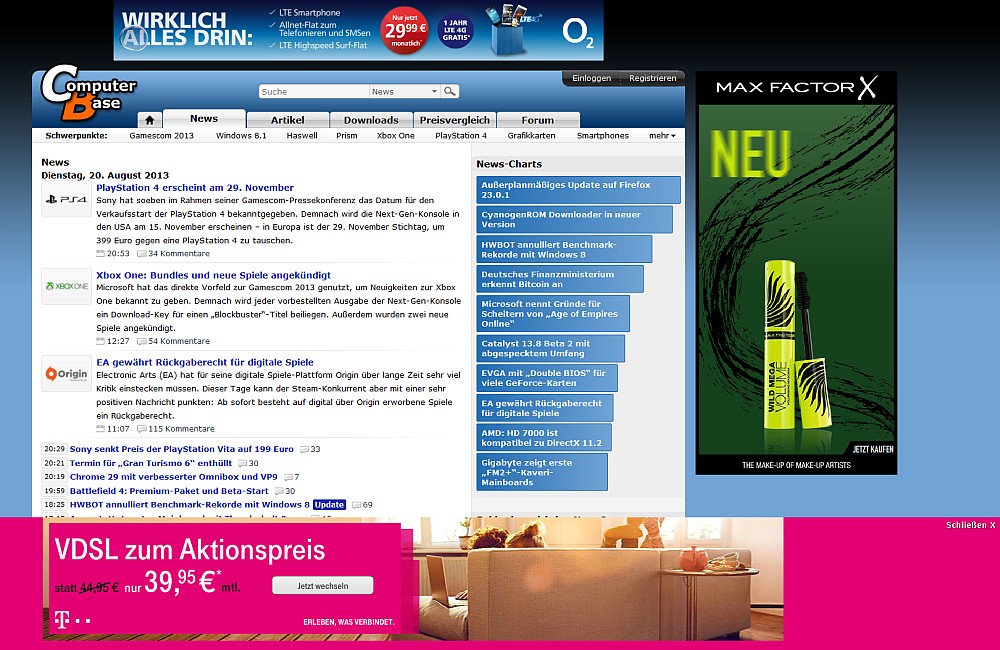Click the home icon tab
The image size is (1000, 650).
pos(149,120)
